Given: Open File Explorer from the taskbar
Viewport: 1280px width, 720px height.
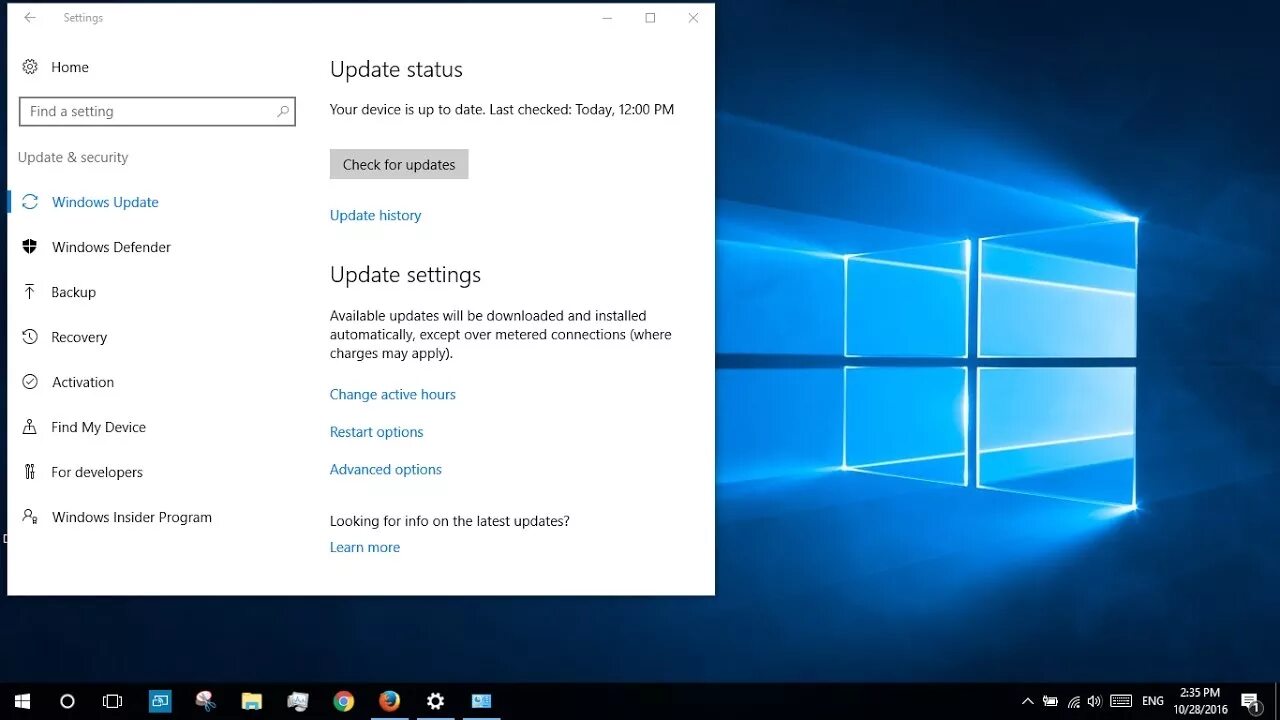Looking at the screenshot, I should (252, 701).
